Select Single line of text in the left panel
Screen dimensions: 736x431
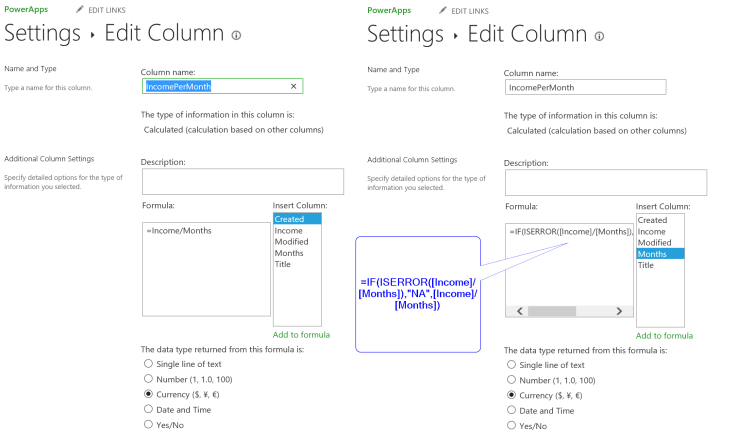(x=149, y=364)
